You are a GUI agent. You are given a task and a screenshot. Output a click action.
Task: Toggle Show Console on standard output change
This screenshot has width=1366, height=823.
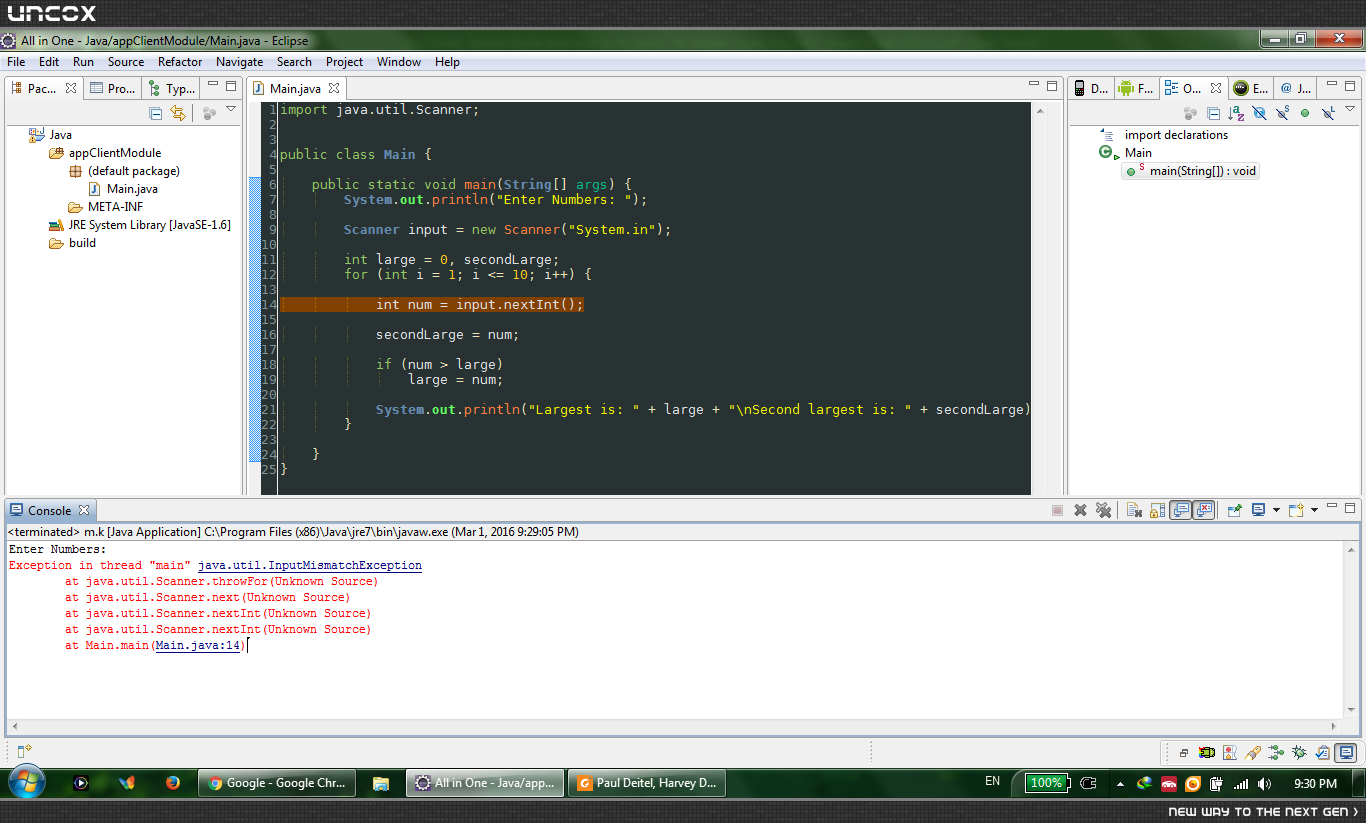tap(1181, 510)
